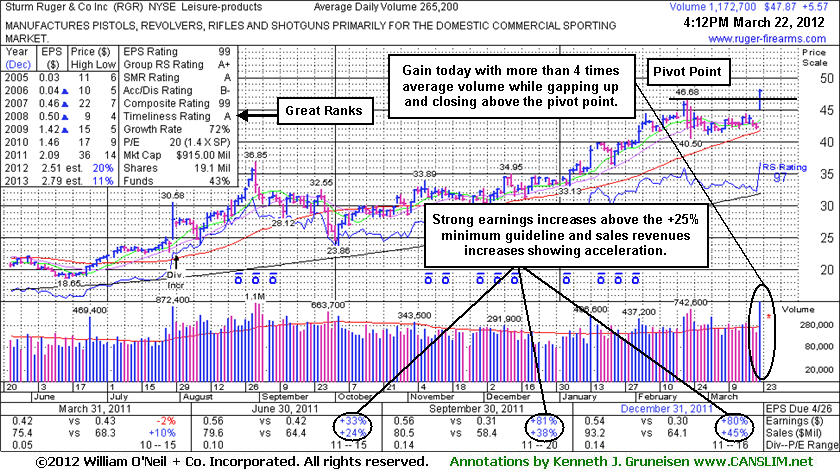
Task: Click the $47.87 closing price
Action: (x=779, y=7)
